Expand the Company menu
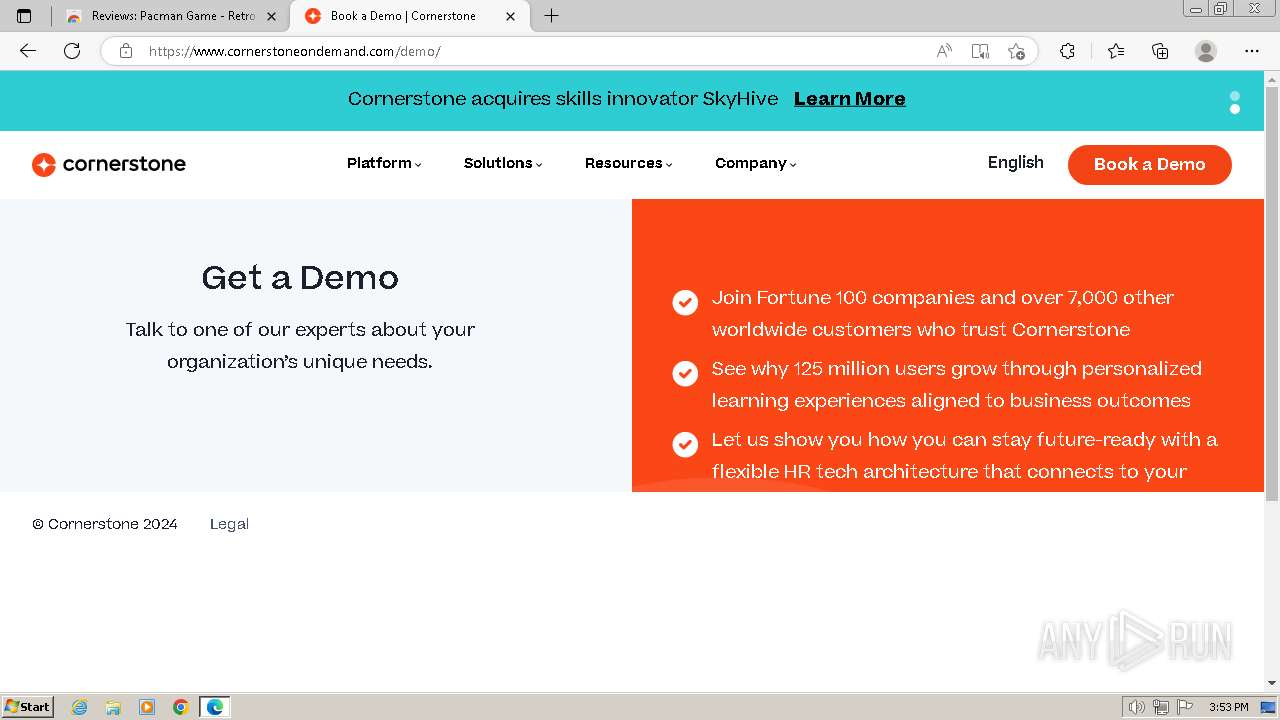Screen dimensions: 1280x720 756,163
